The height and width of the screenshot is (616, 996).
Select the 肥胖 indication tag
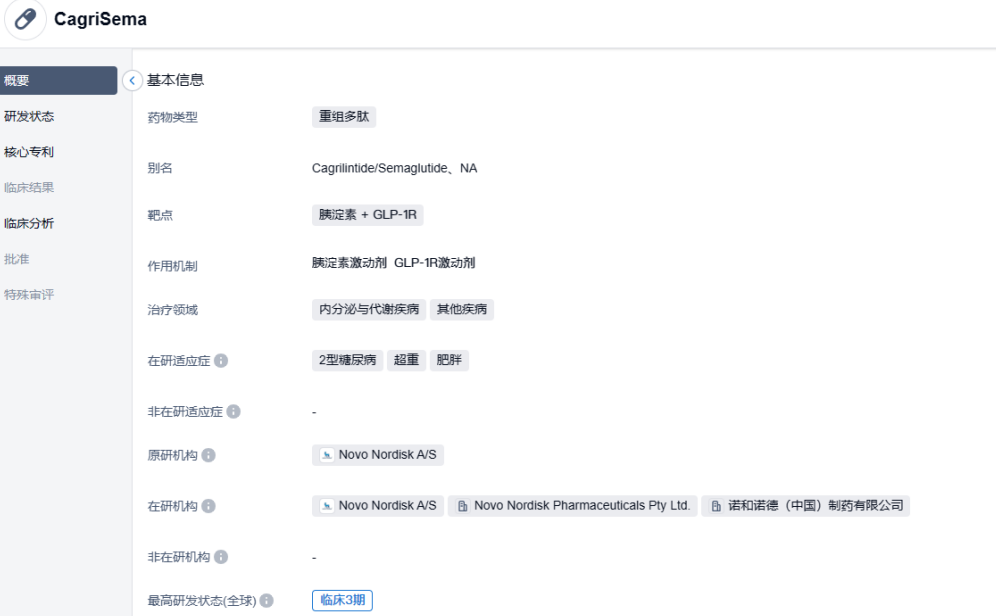click(450, 361)
